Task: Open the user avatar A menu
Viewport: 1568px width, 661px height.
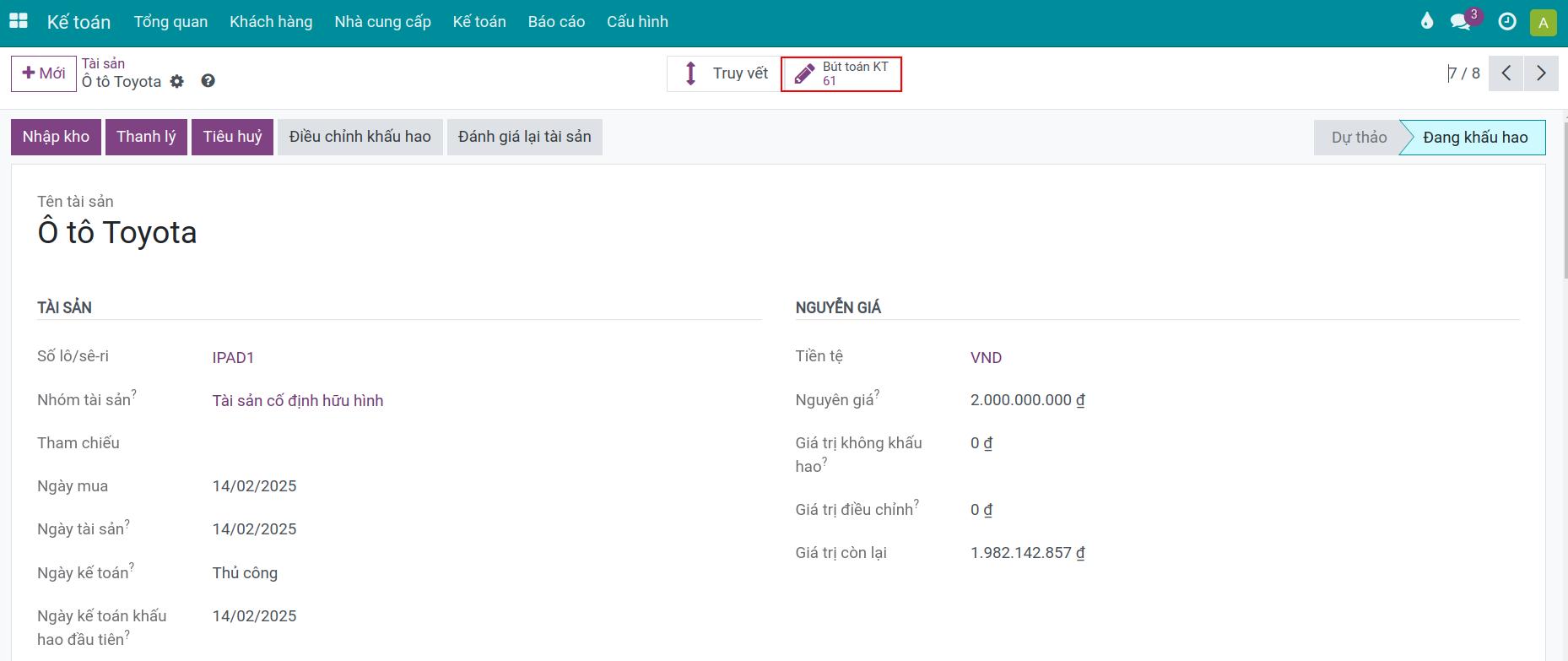Action: click(x=1543, y=22)
